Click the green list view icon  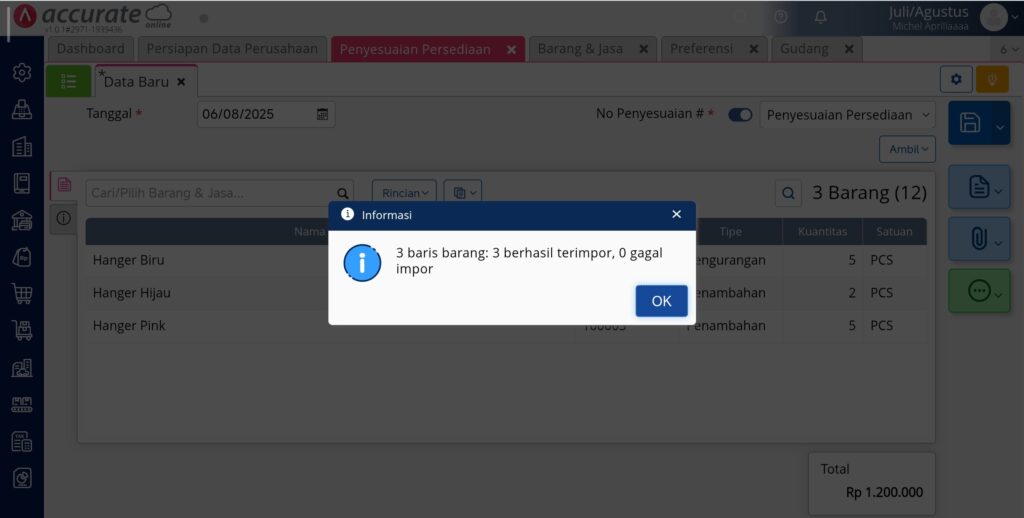tap(69, 81)
